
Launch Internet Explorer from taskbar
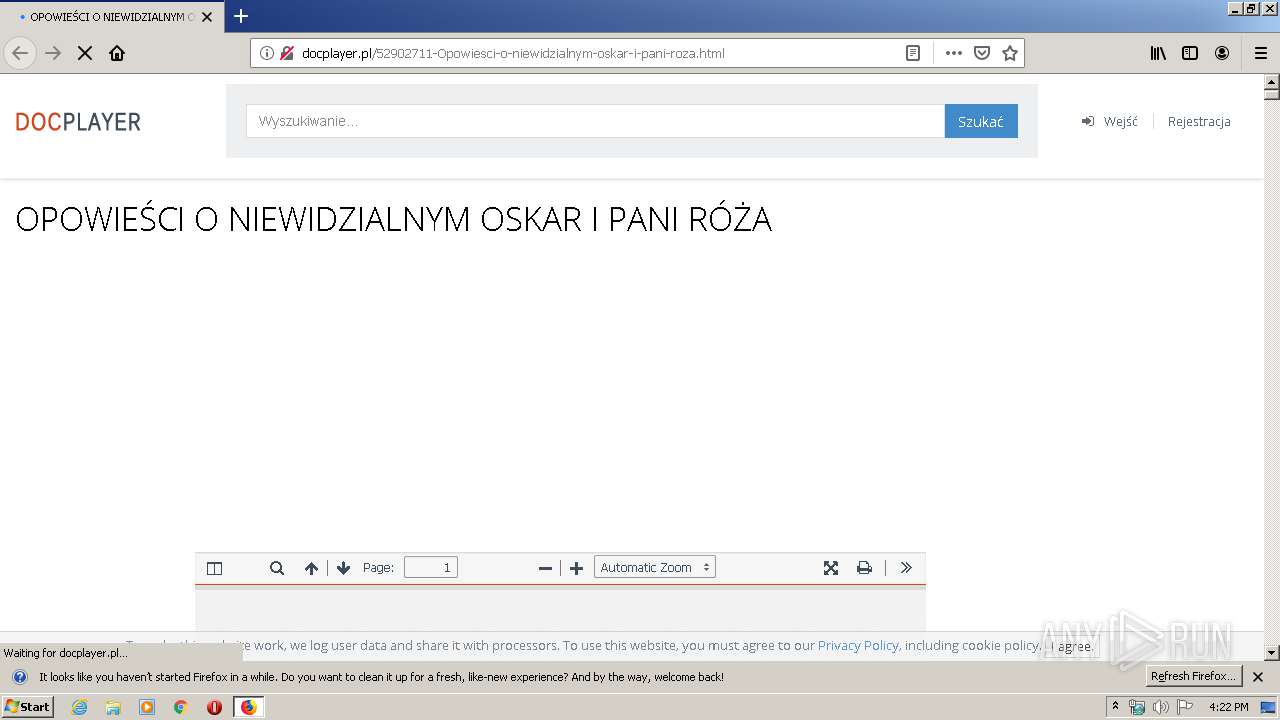pyautogui.click(x=79, y=707)
